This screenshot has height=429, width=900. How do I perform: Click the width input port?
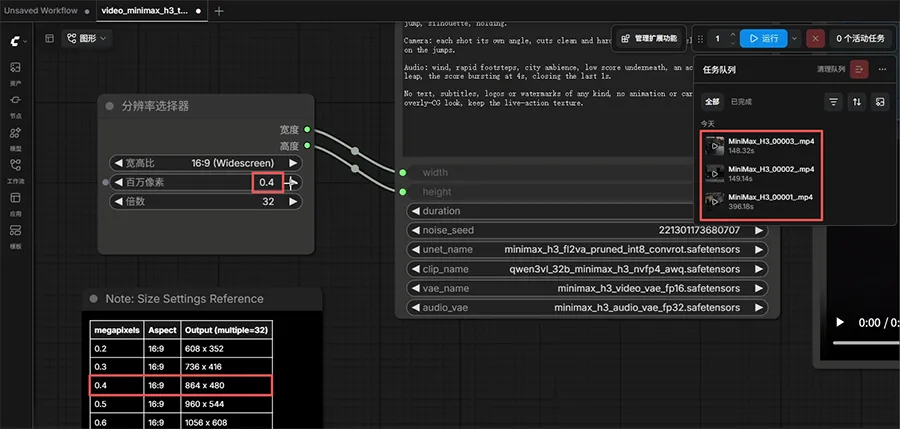point(403,172)
